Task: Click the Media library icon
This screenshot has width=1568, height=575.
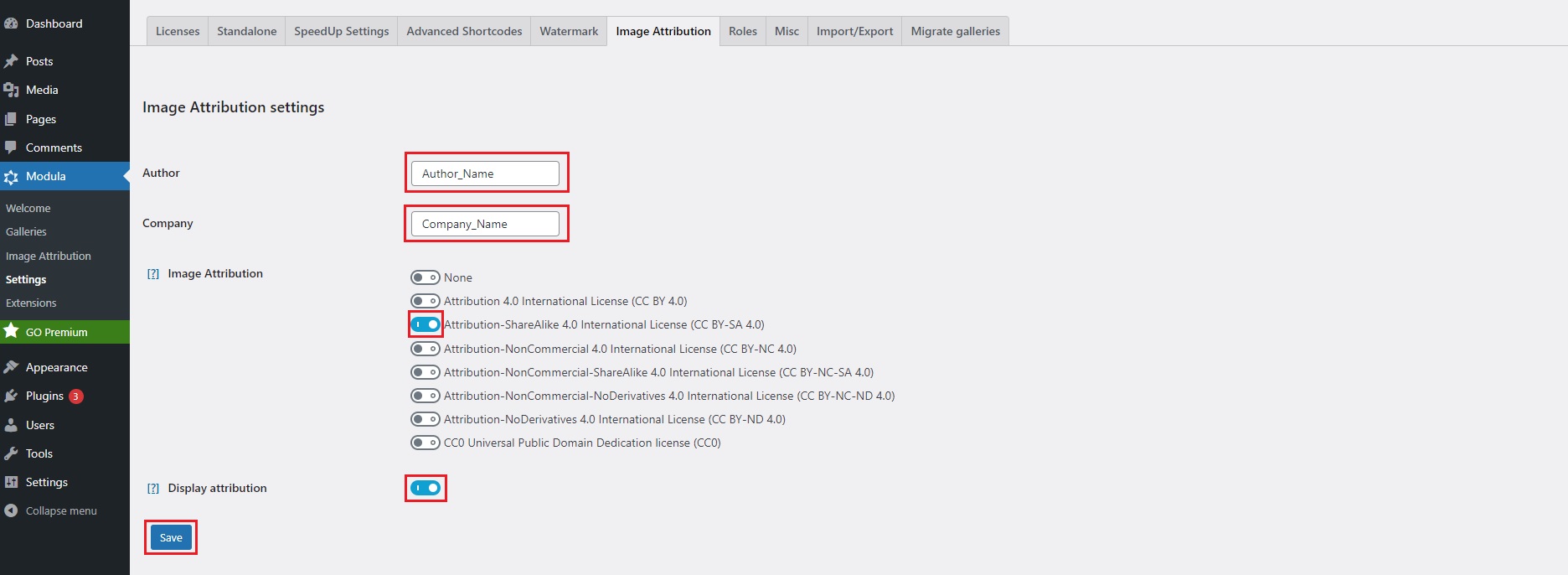Action: point(11,90)
